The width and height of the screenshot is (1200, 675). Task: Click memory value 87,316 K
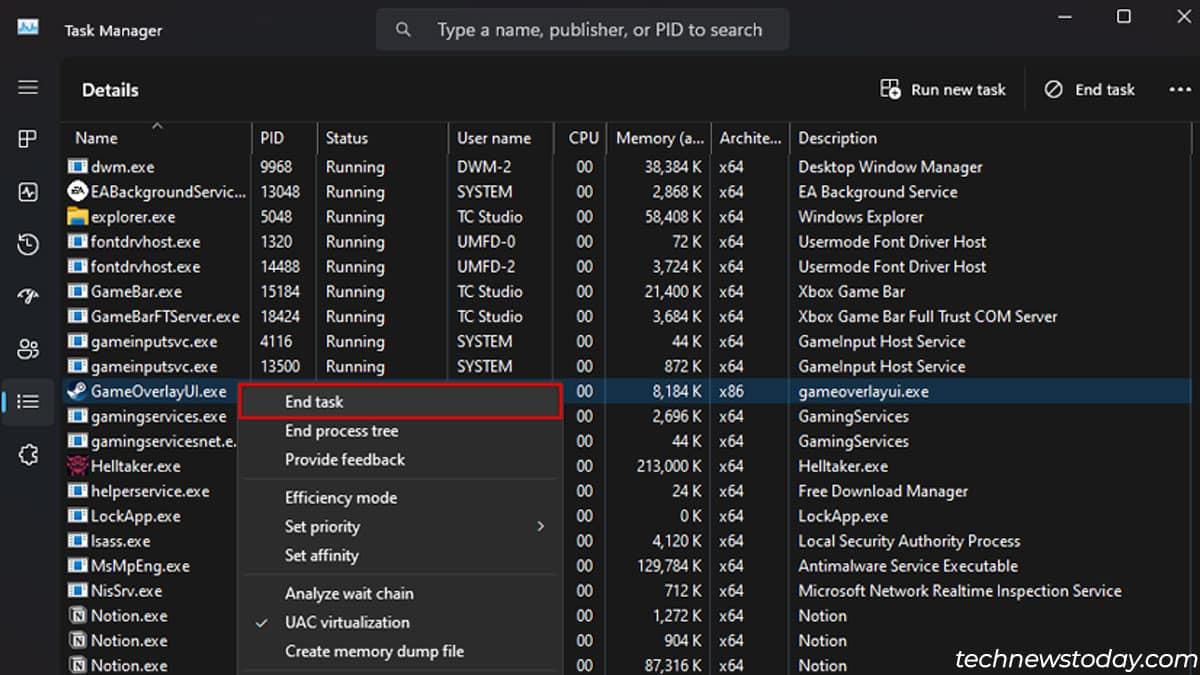pyautogui.click(x=673, y=666)
